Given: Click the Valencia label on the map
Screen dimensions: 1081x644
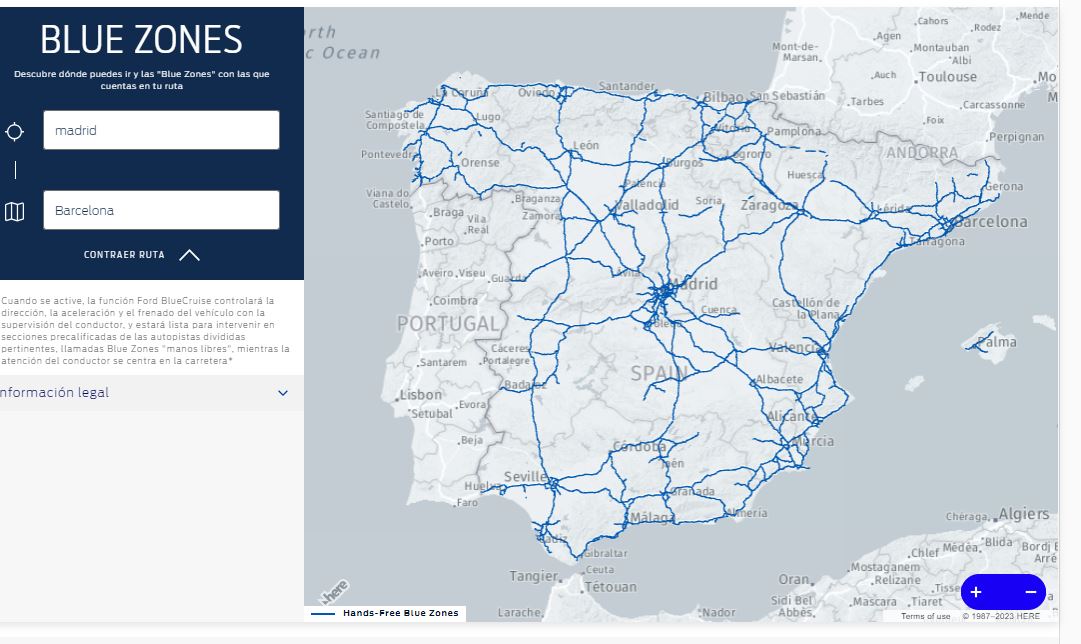Looking at the screenshot, I should coord(795,348).
